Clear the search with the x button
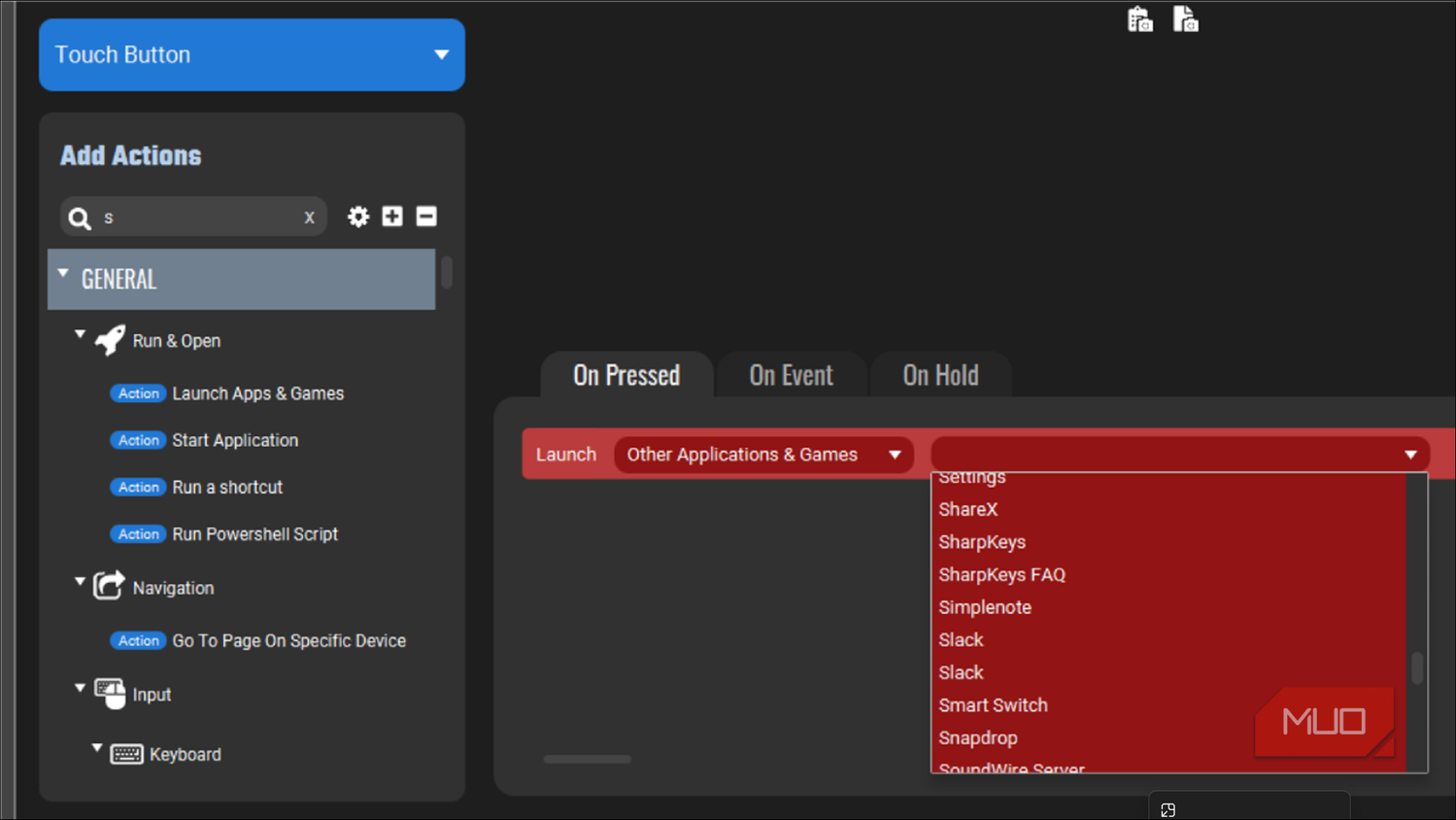 tap(309, 218)
